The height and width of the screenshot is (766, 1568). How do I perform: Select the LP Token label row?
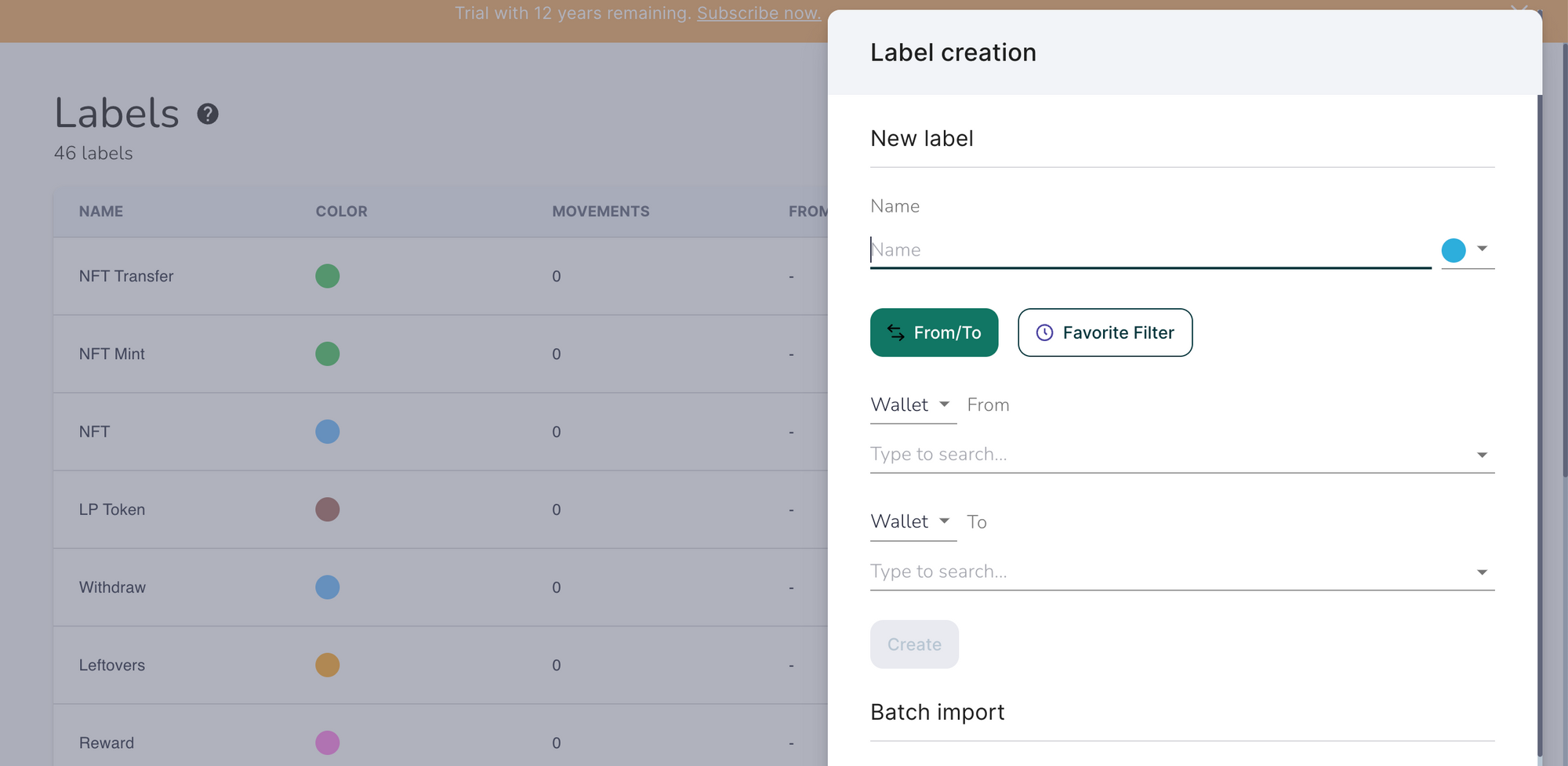441,510
